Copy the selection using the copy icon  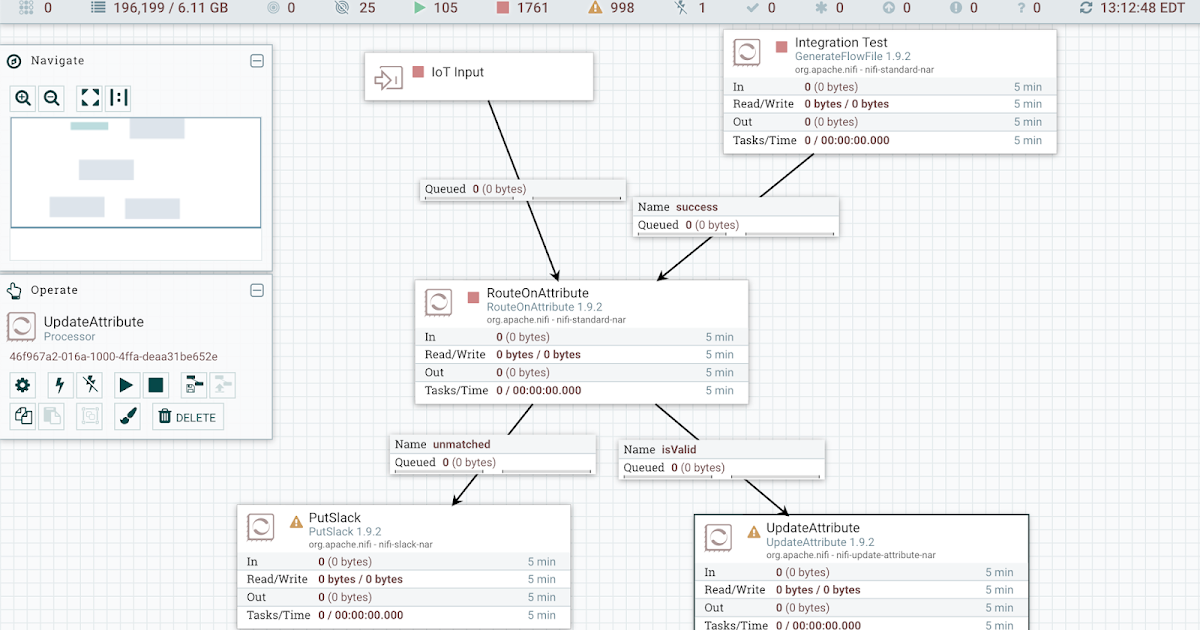22,416
